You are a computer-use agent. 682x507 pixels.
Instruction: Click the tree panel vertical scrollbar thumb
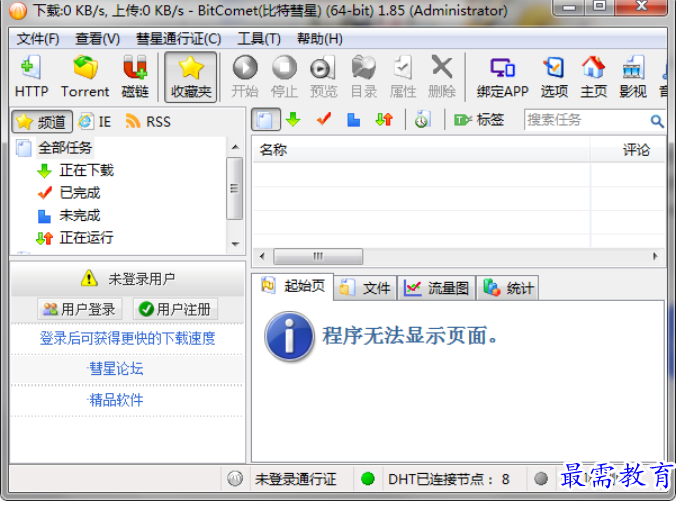(x=235, y=189)
